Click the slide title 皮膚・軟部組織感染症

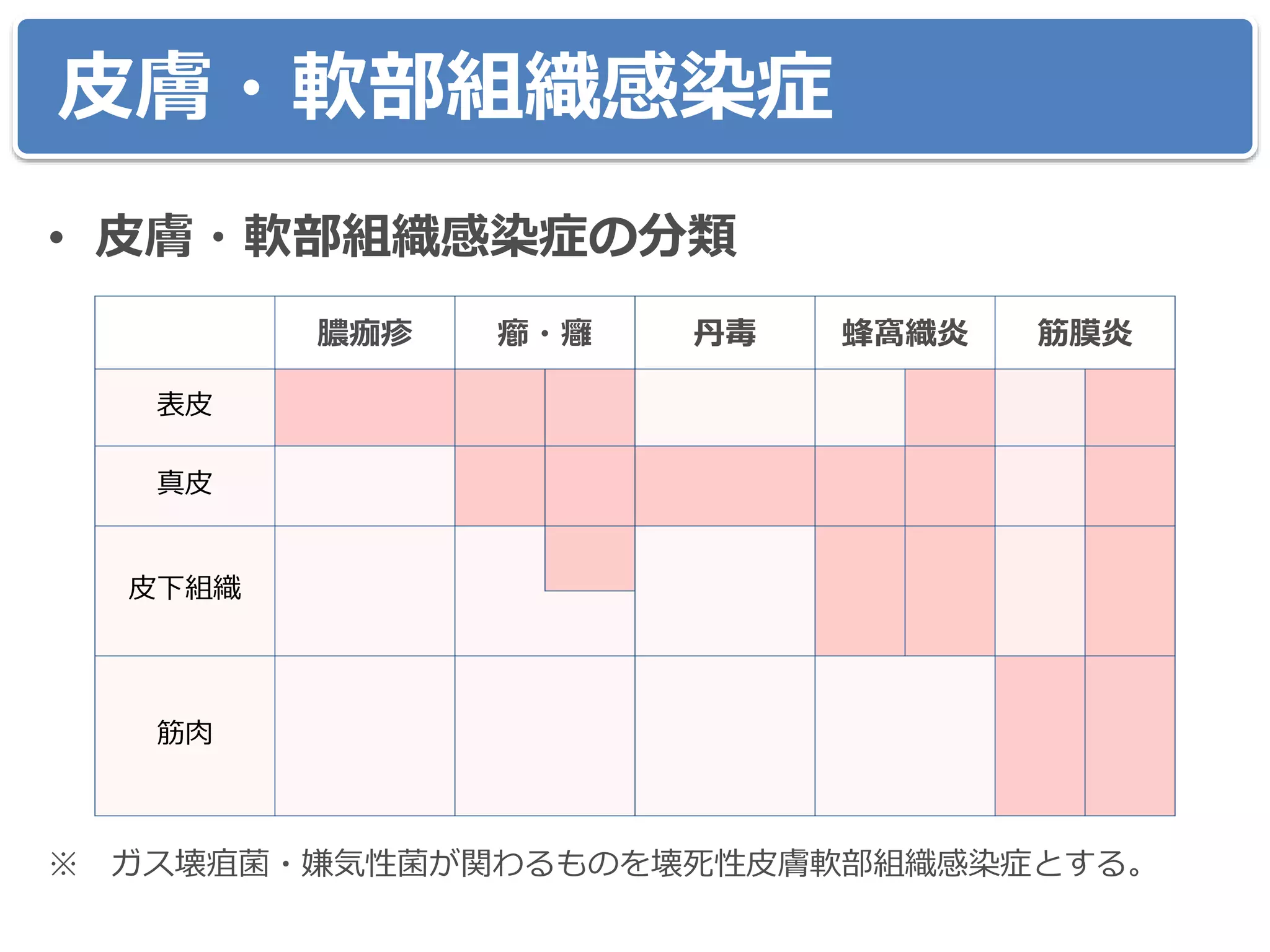point(445,86)
